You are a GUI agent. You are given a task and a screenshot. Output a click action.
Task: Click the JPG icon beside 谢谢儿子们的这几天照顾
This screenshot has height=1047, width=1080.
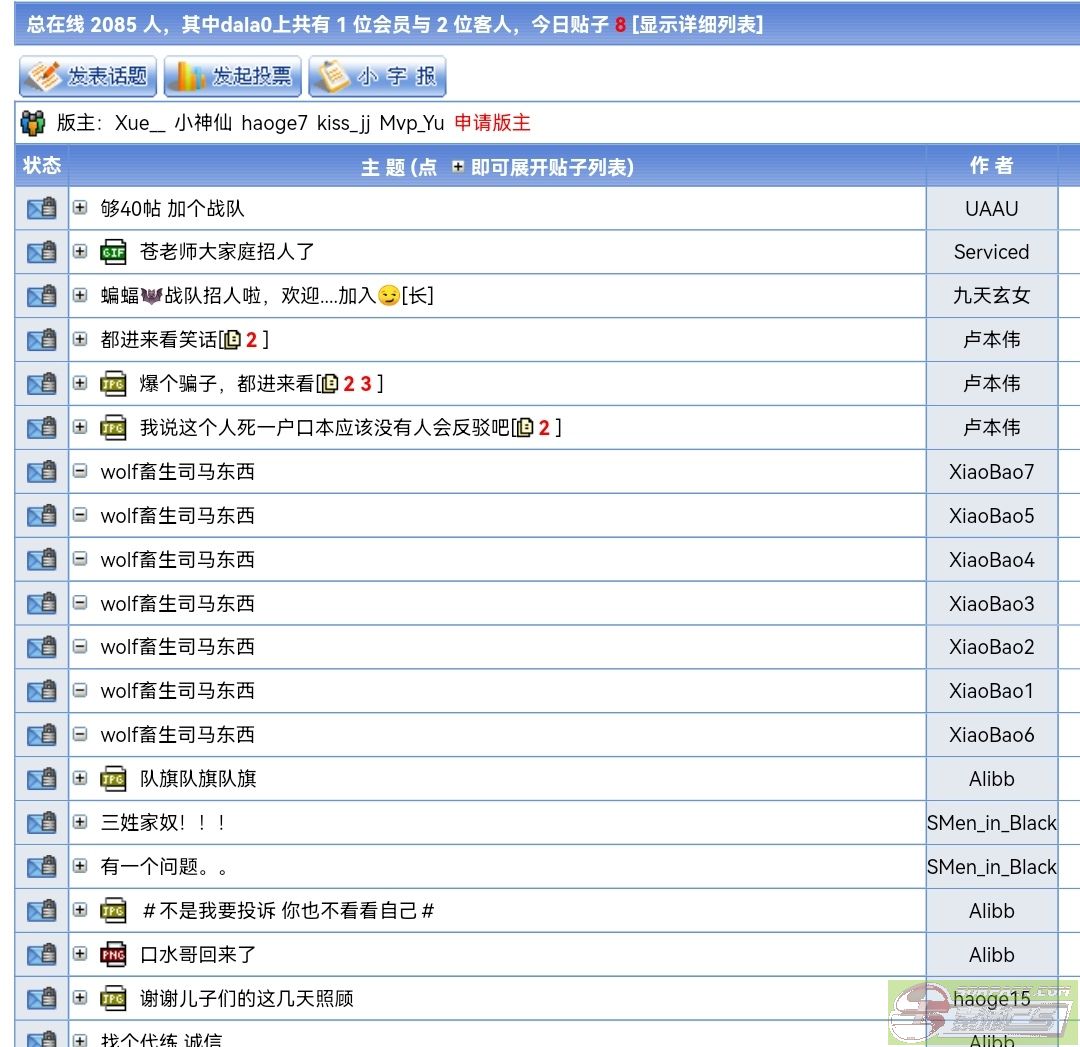pos(113,999)
